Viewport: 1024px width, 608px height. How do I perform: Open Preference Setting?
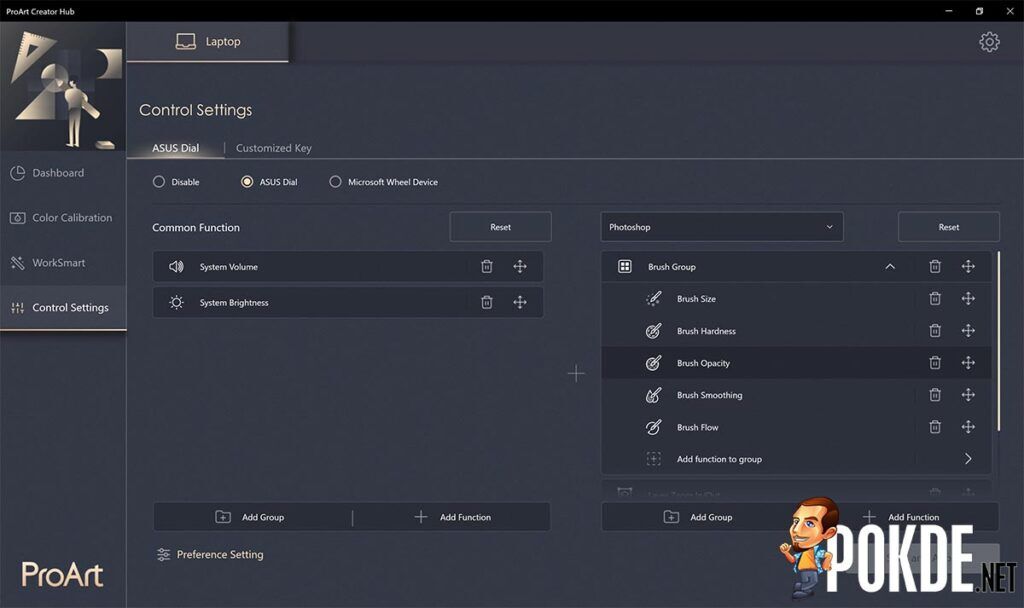tap(210, 554)
